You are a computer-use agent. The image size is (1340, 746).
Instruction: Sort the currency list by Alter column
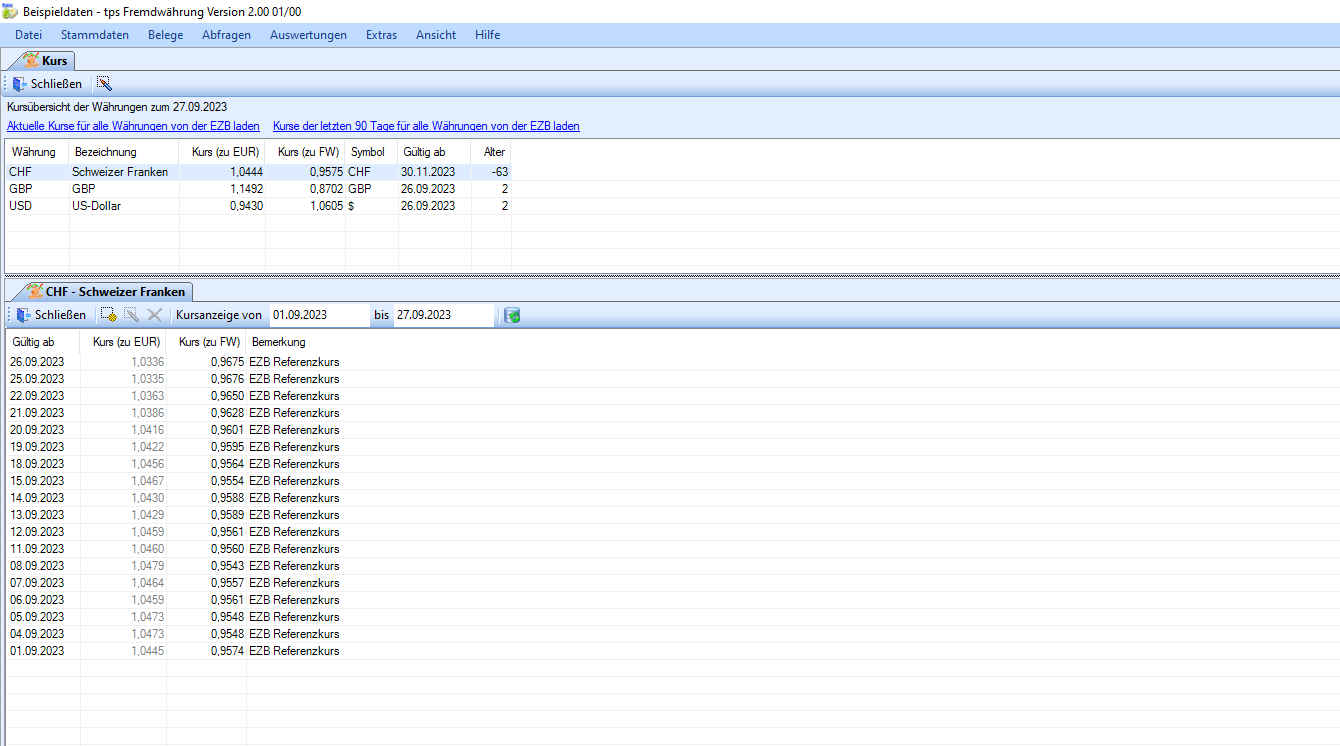(494, 152)
